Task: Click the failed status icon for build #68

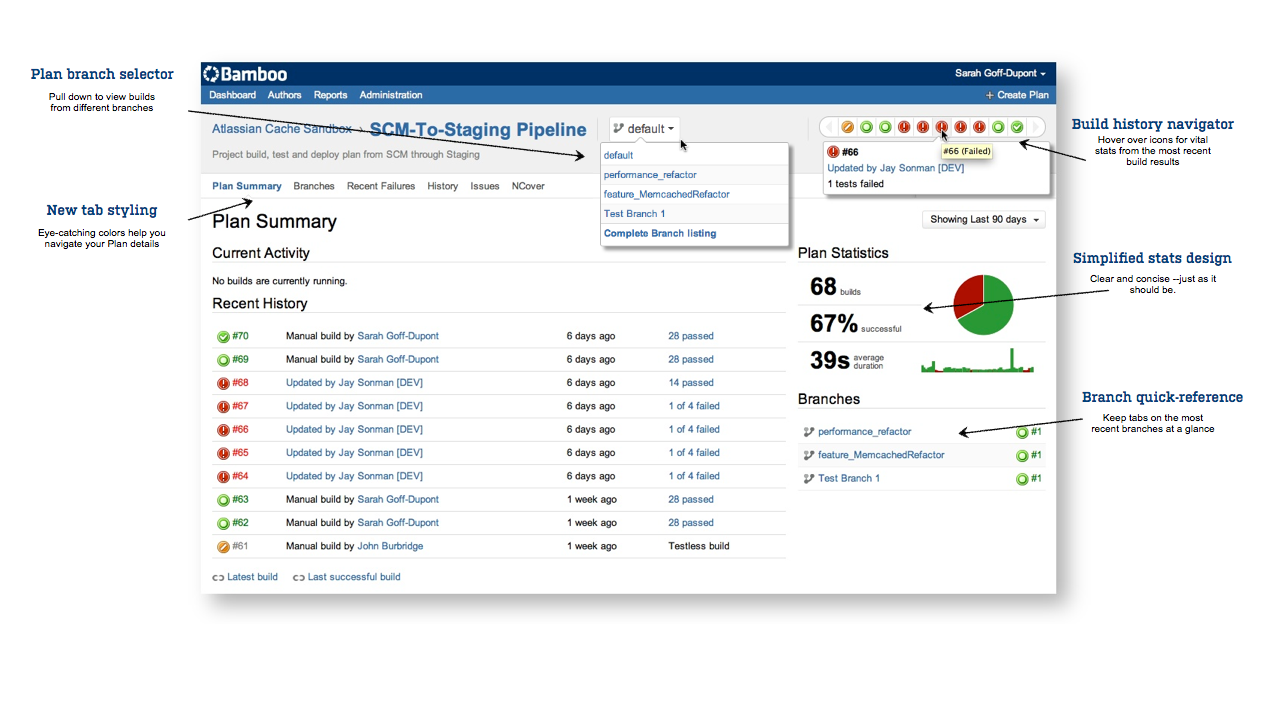Action: click(223, 383)
